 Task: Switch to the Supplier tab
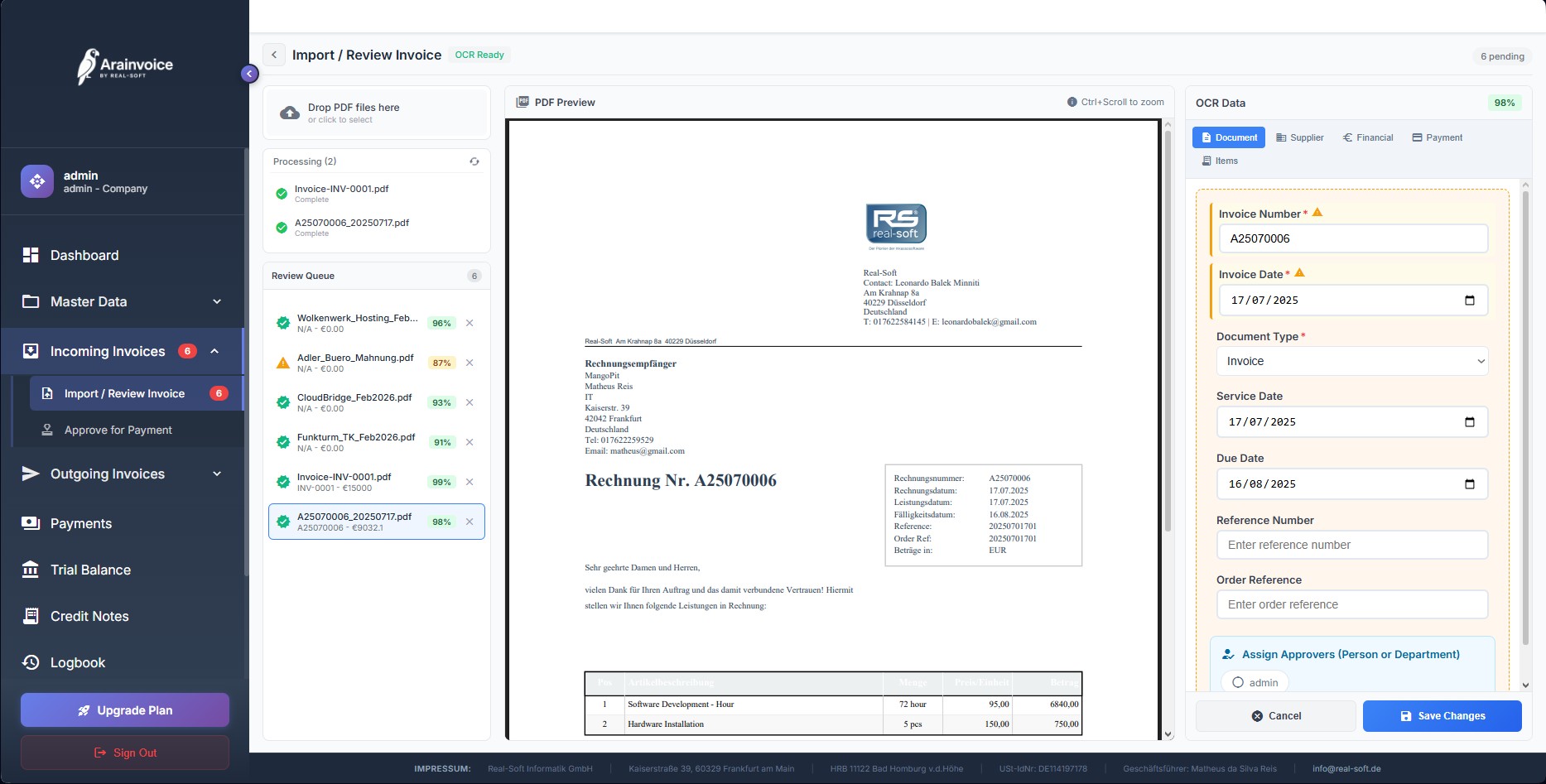point(1300,137)
